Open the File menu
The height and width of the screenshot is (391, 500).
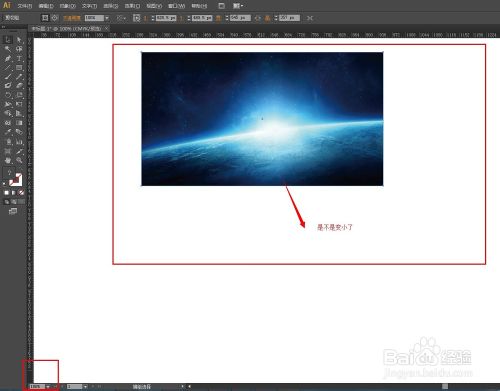pos(25,6)
